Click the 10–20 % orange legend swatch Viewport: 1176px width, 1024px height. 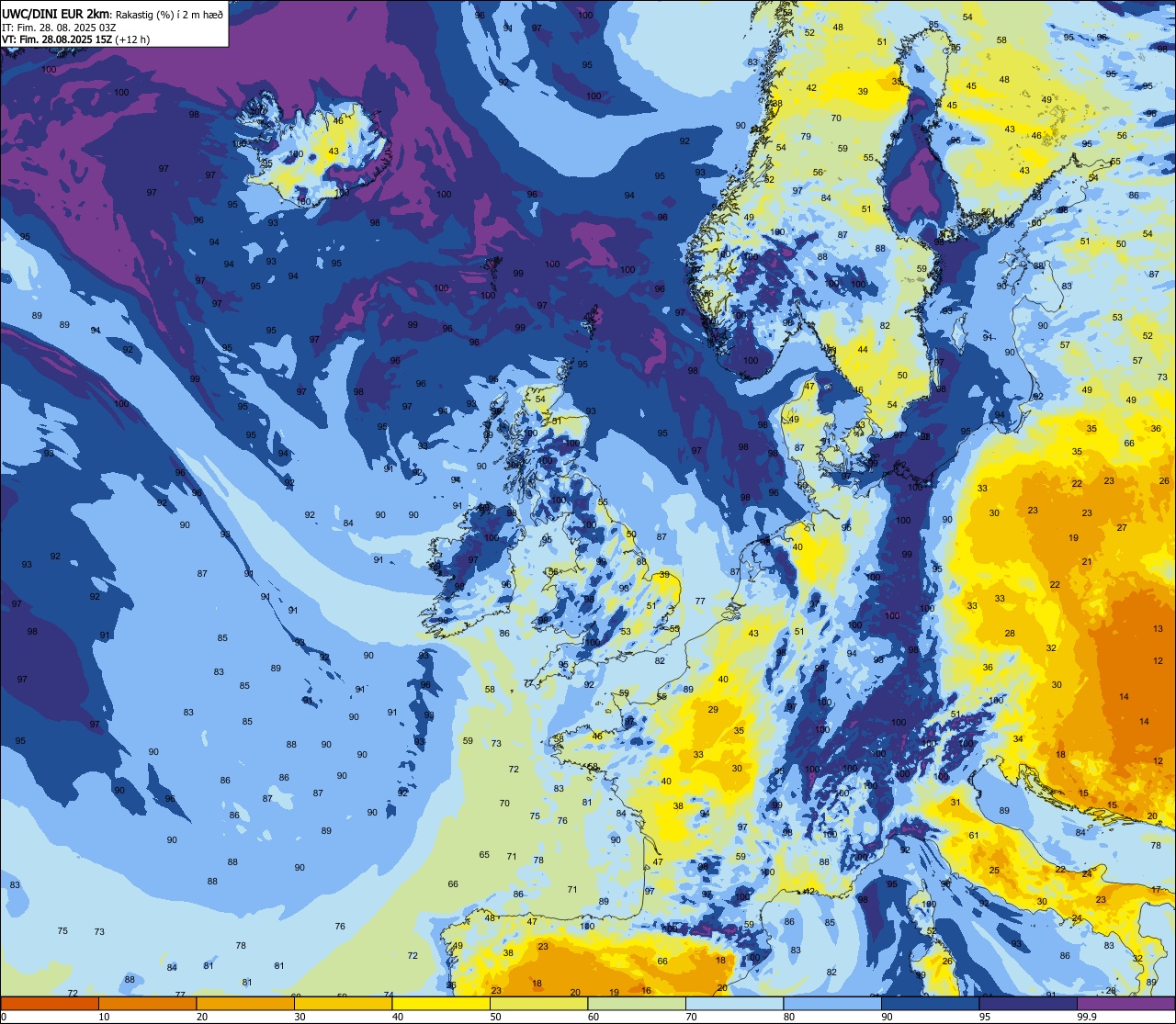pos(147,1003)
